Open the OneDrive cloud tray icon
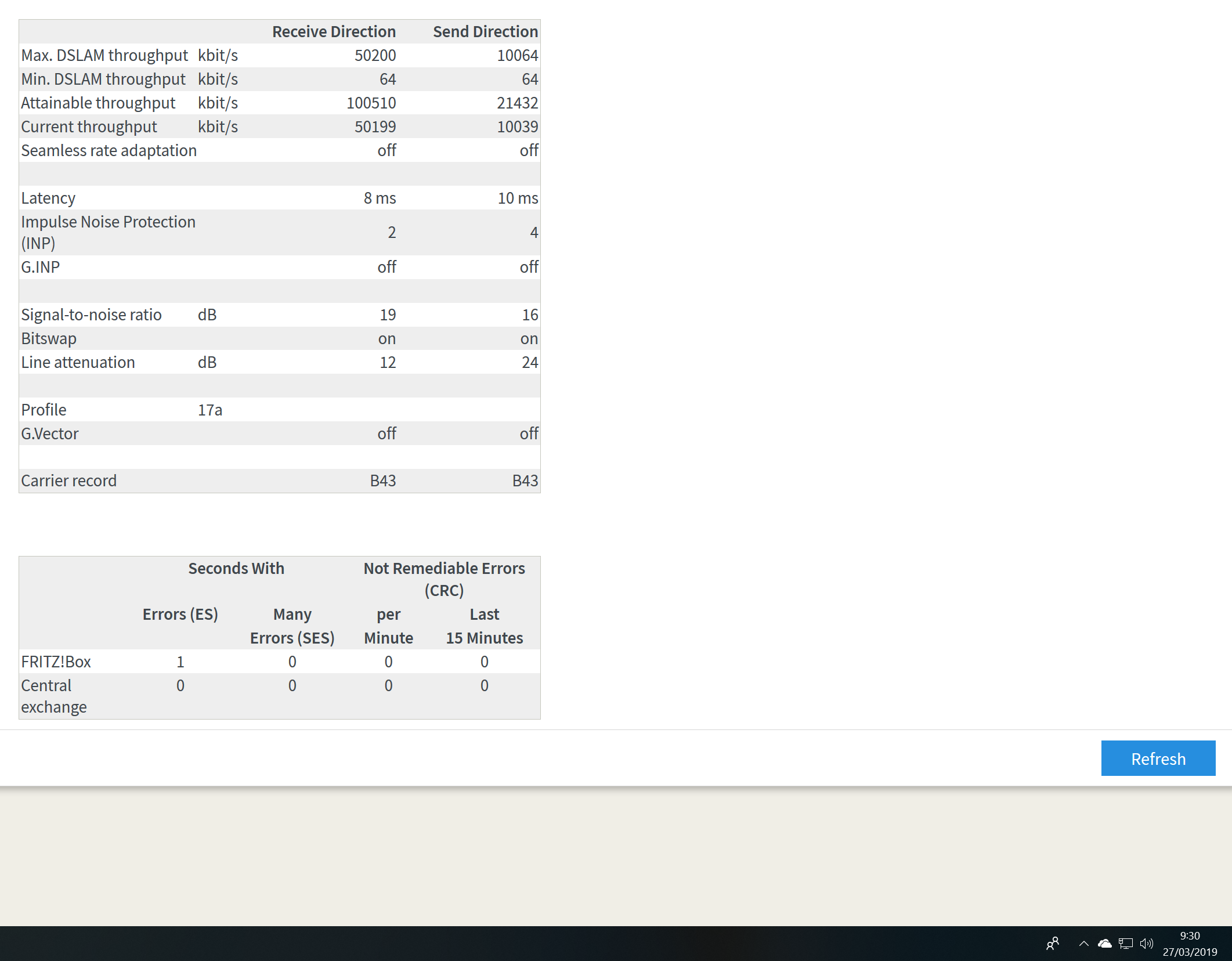Viewport: 1232px width, 961px height. [x=1104, y=944]
